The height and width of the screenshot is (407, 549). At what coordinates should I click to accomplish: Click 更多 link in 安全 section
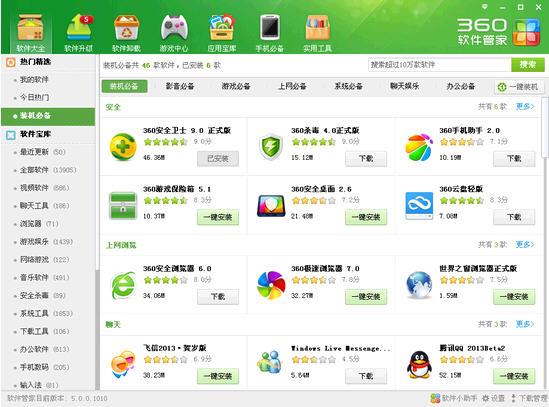(x=525, y=106)
